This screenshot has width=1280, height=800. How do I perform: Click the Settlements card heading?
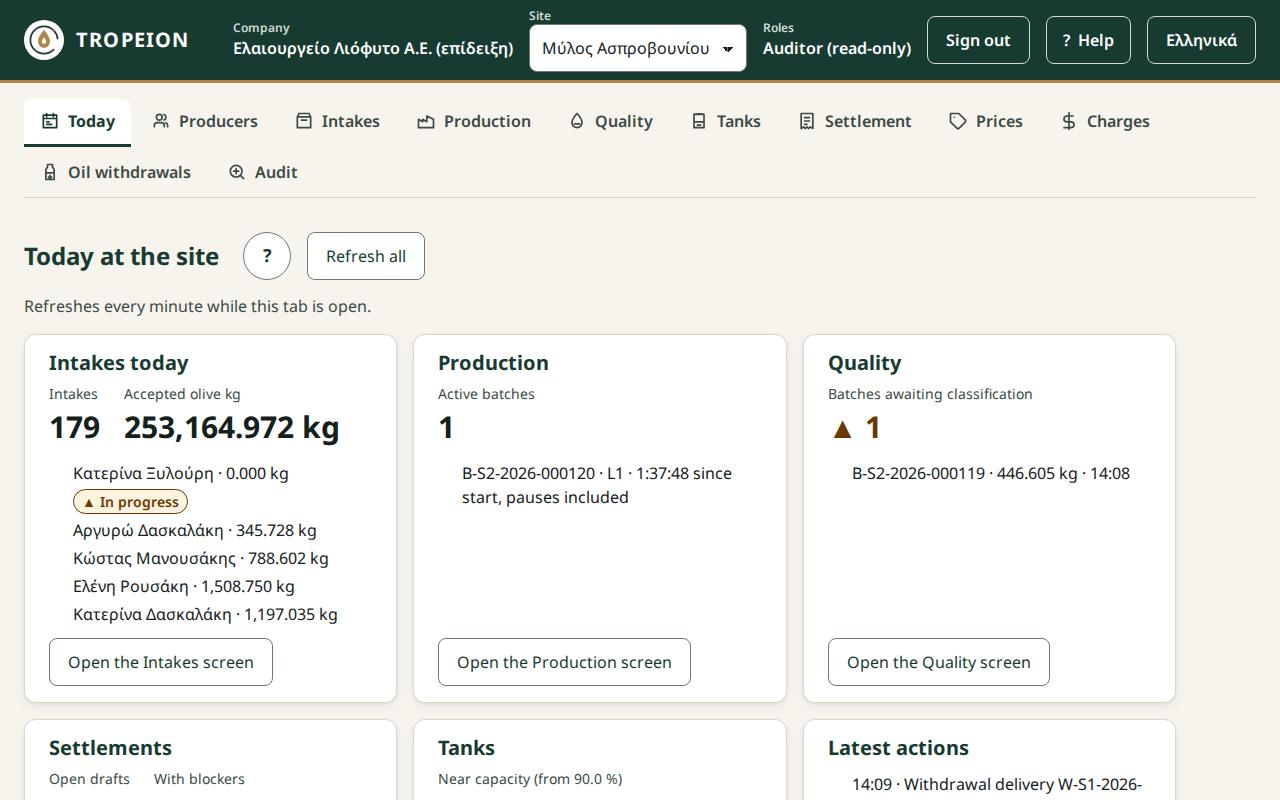click(x=110, y=748)
